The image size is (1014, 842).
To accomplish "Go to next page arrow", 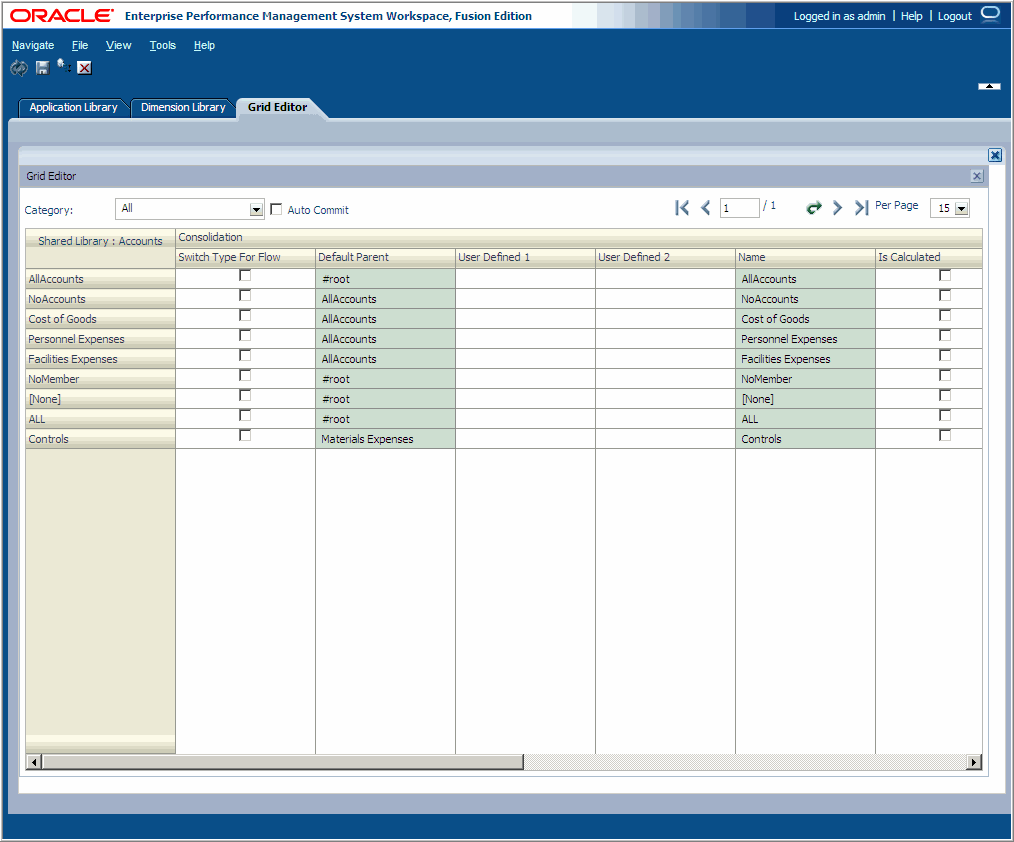I will coord(837,208).
